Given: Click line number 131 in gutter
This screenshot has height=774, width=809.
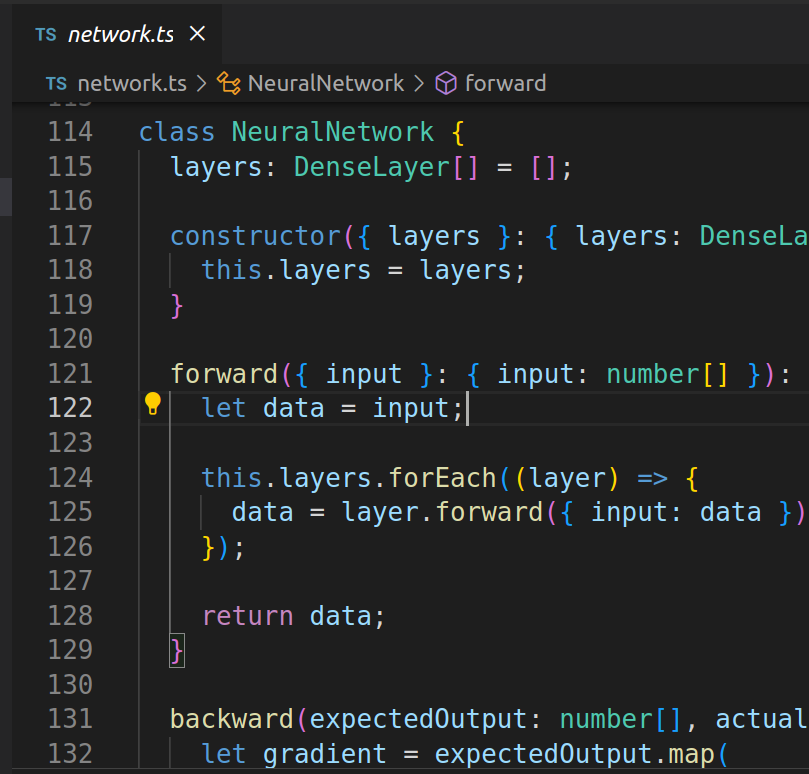Looking at the screenshot, I should tap(70, 719).
